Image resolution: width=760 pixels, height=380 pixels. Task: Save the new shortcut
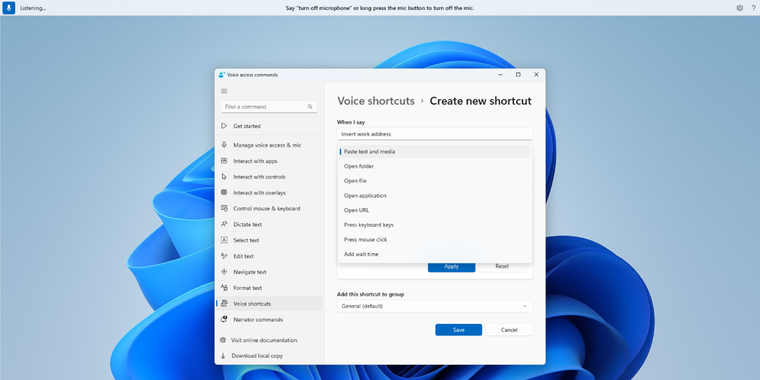pyautogui.click(x=459, y=330)
